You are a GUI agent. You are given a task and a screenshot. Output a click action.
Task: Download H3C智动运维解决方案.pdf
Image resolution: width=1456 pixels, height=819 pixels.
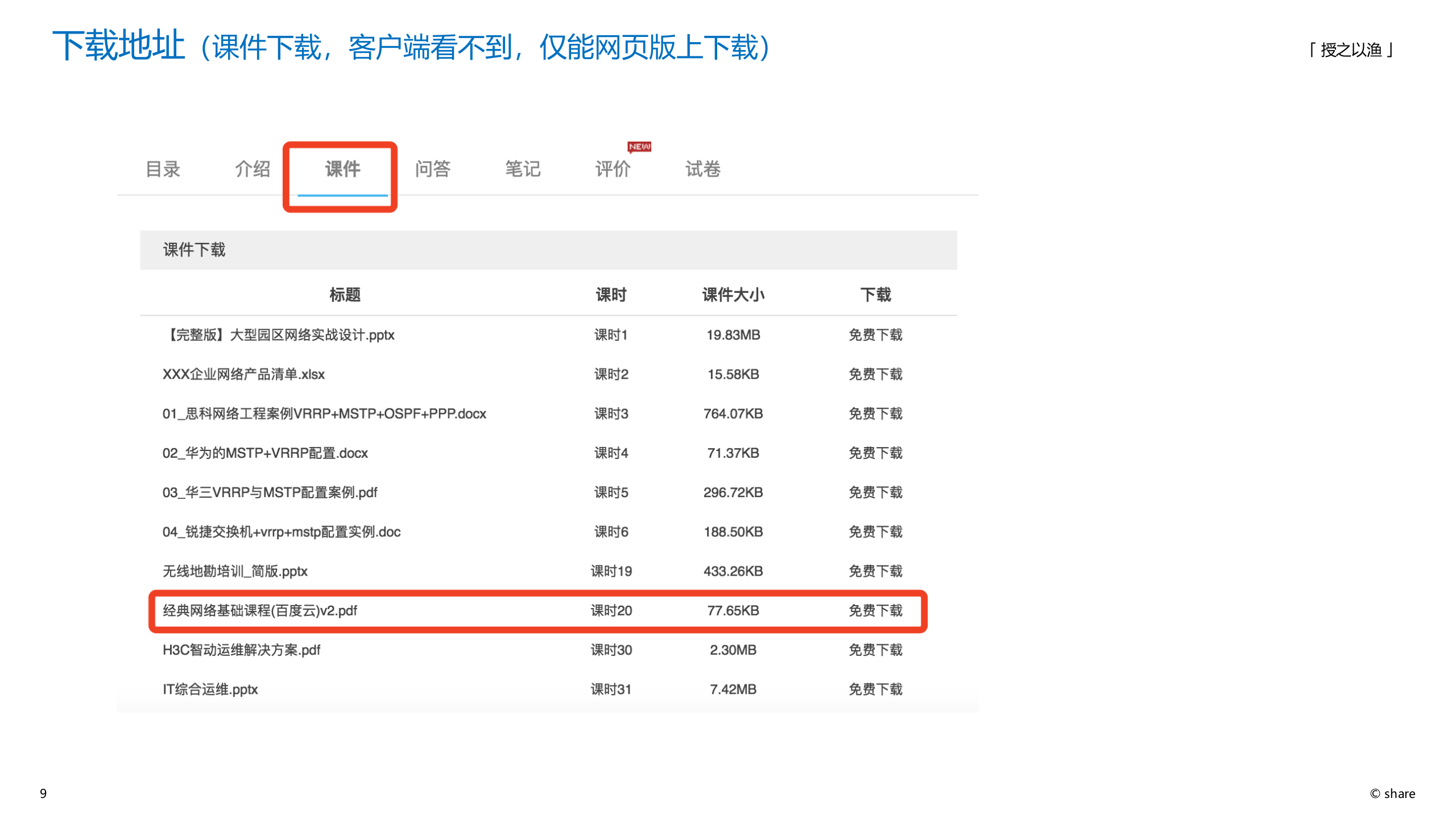(875, 650)
